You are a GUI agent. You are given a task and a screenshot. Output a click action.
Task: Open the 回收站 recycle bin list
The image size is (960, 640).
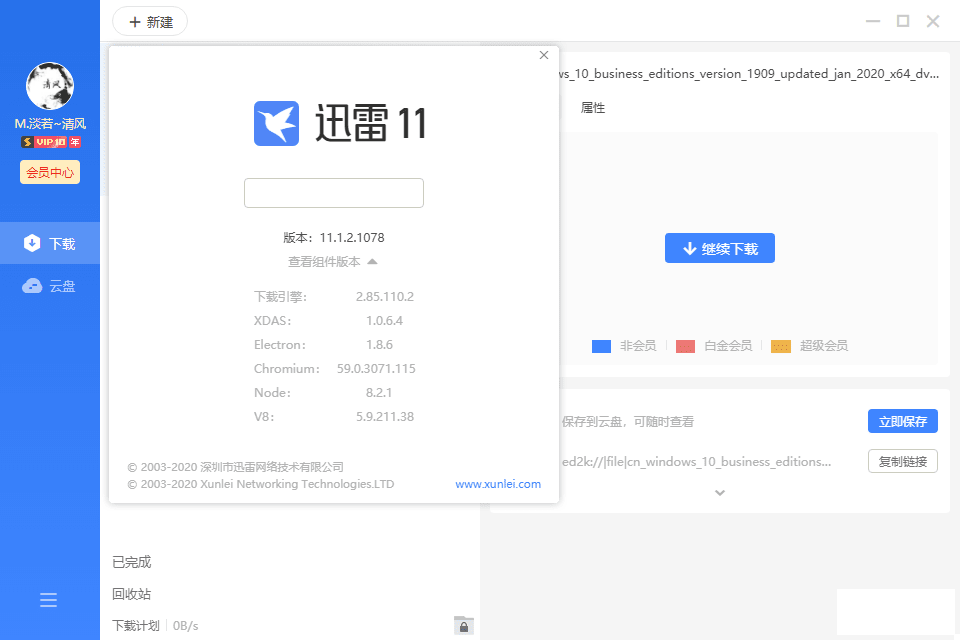pos(132,593)
